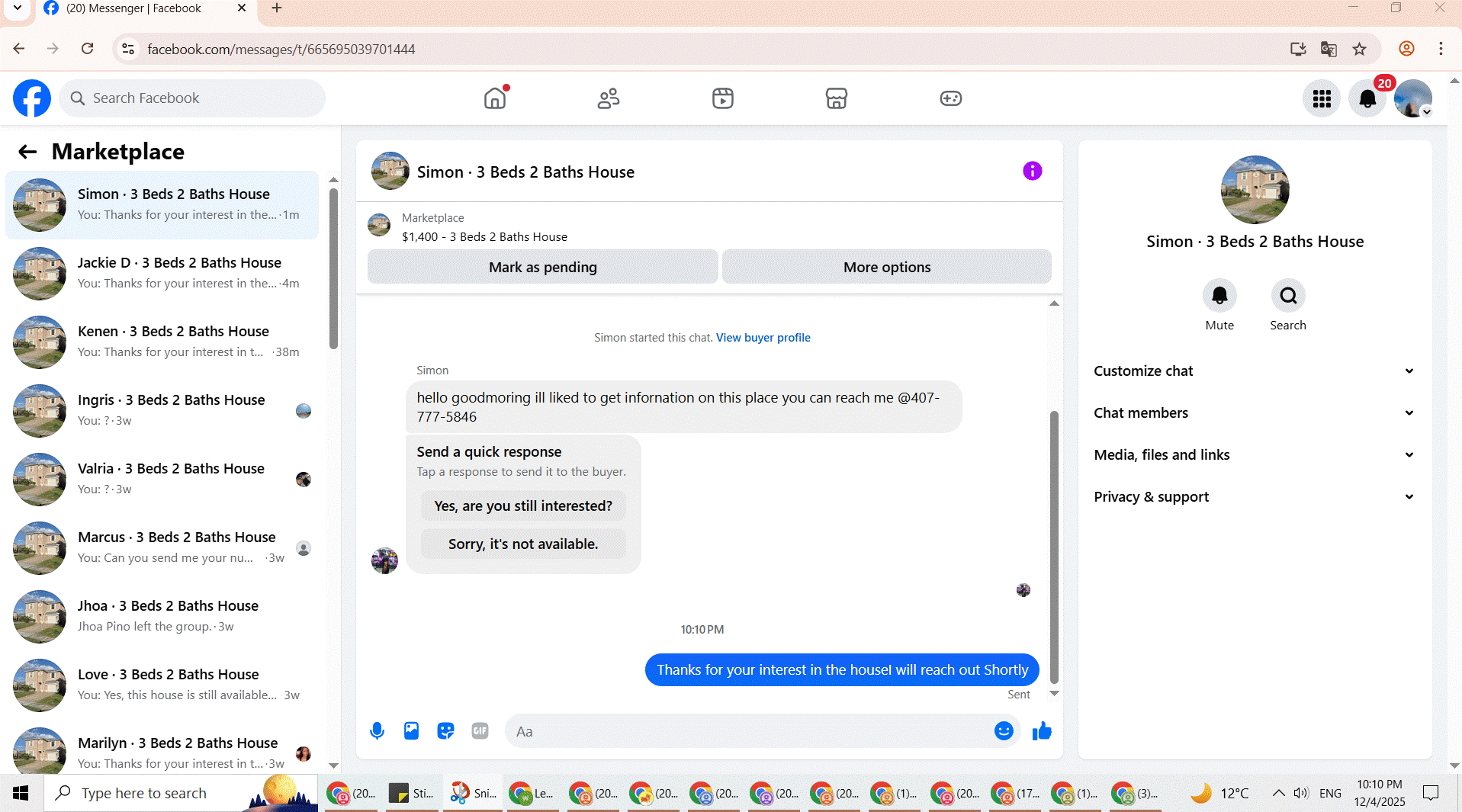Screen dimensions: 1462x812
Task: Click View buyer profile link
Action: 763,338
